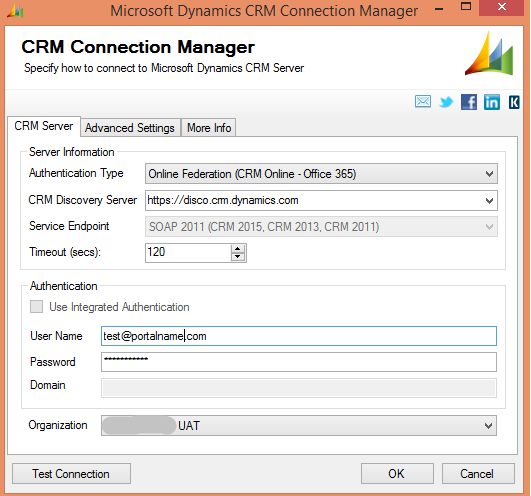Screen dimensions: 531x496
Task: Click the Timeout value field showing 120
Action: click(x=188, y=253)
